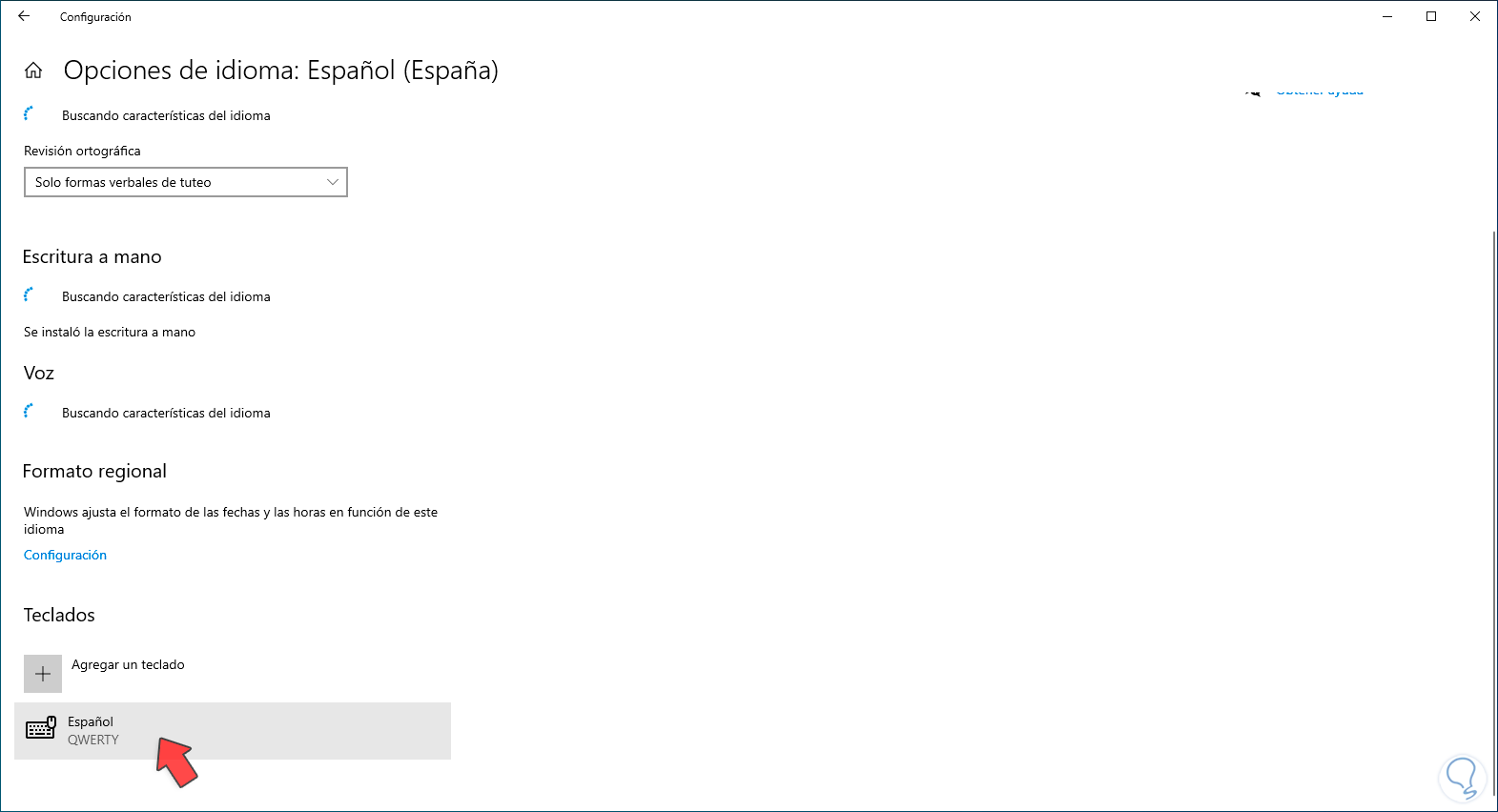Minimize the Configuración window
This screenshot has height=812, width=1498.
(x=1387, y=16)
